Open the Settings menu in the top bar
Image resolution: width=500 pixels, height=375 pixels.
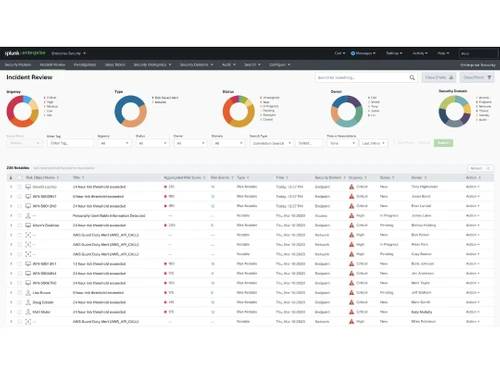[394, 53]
